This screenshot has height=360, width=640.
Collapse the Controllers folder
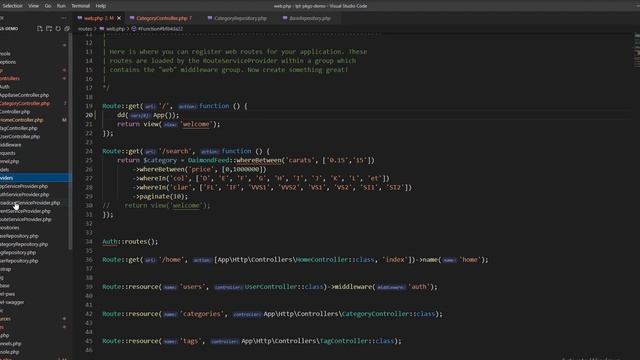pos(10,78)
